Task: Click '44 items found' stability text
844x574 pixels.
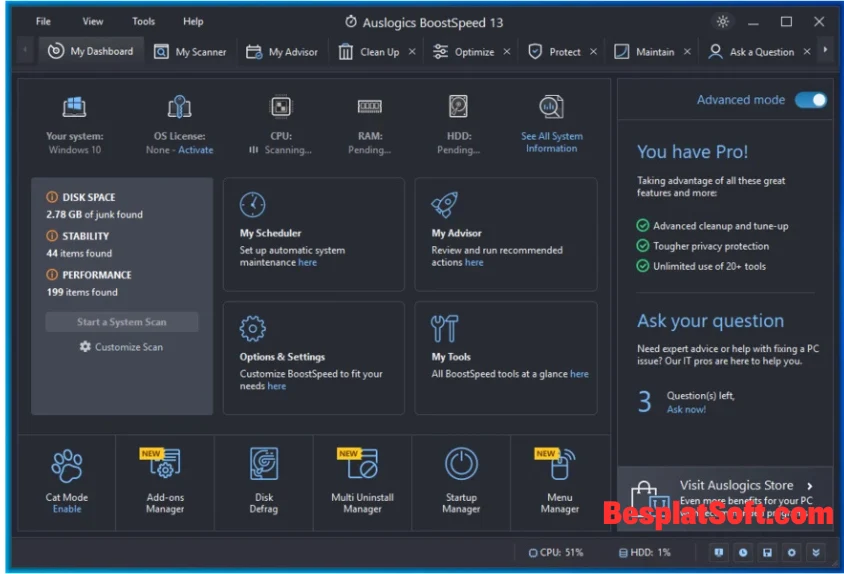Action: coord(79,253)
